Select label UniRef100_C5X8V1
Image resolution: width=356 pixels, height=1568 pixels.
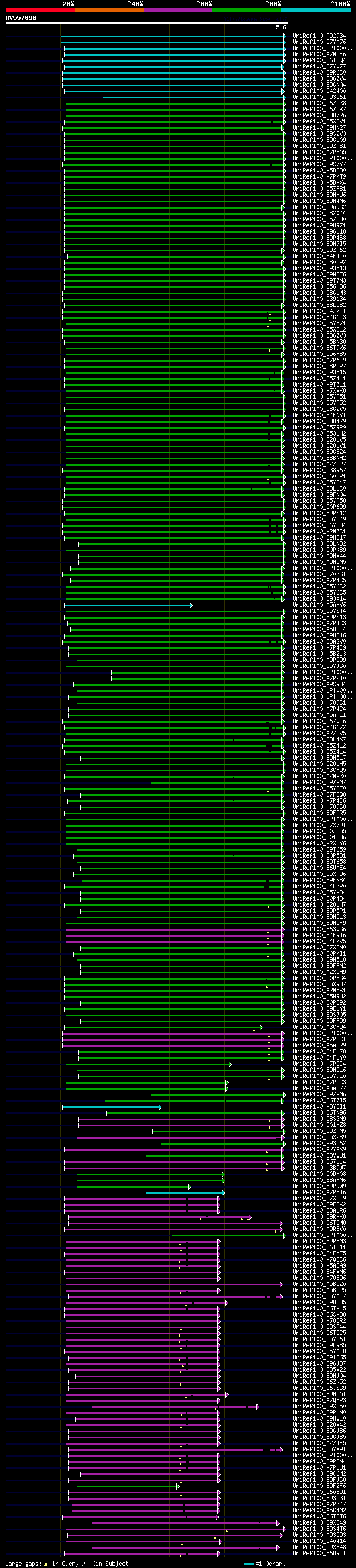coord(319,122)
